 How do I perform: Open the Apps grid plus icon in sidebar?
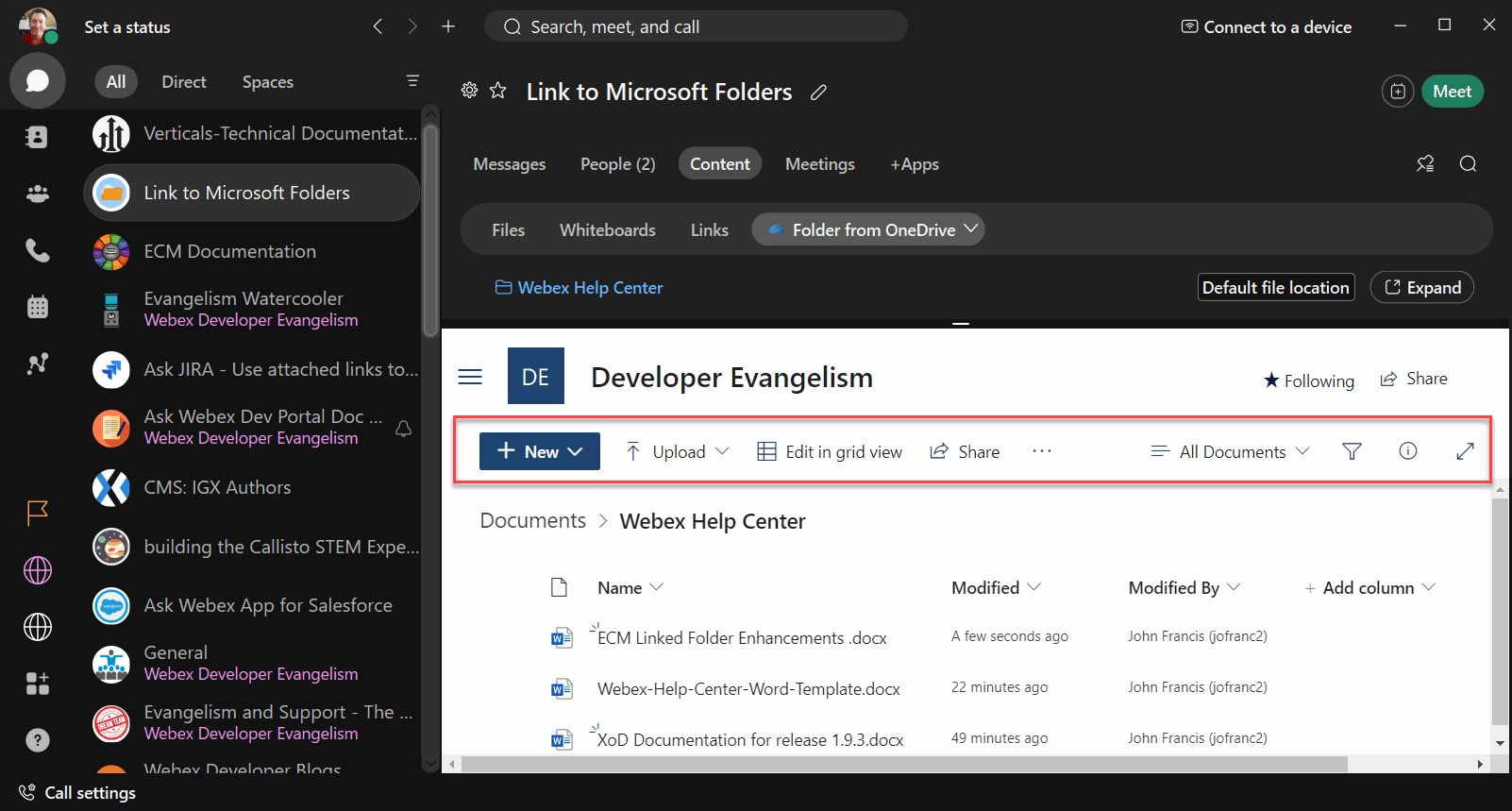tap(37, 684)
